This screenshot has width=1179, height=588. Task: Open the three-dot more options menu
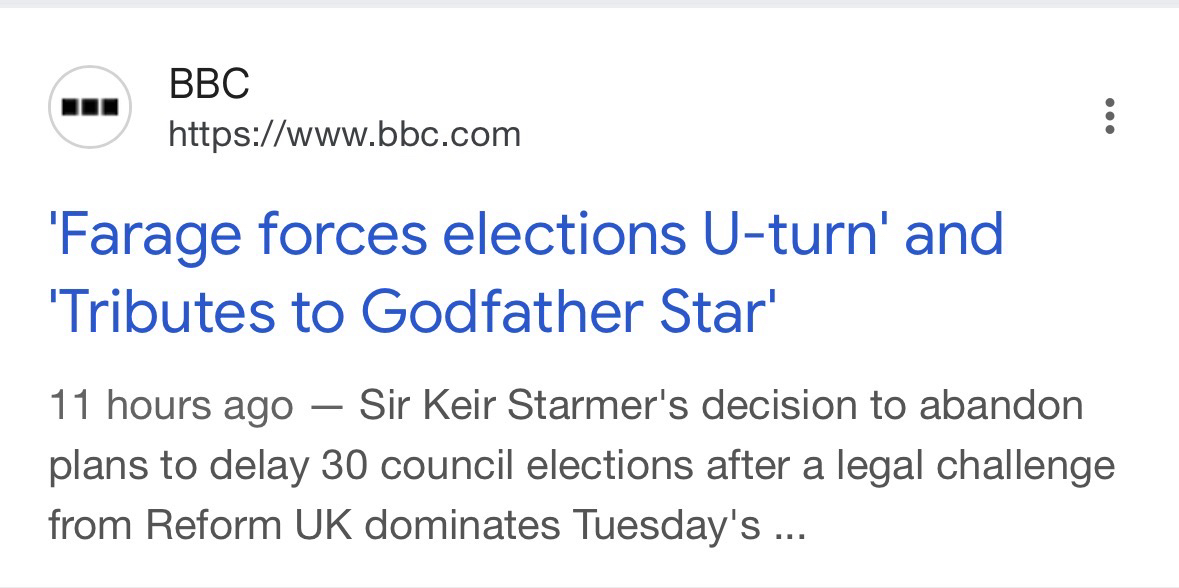coord(1109,116)
